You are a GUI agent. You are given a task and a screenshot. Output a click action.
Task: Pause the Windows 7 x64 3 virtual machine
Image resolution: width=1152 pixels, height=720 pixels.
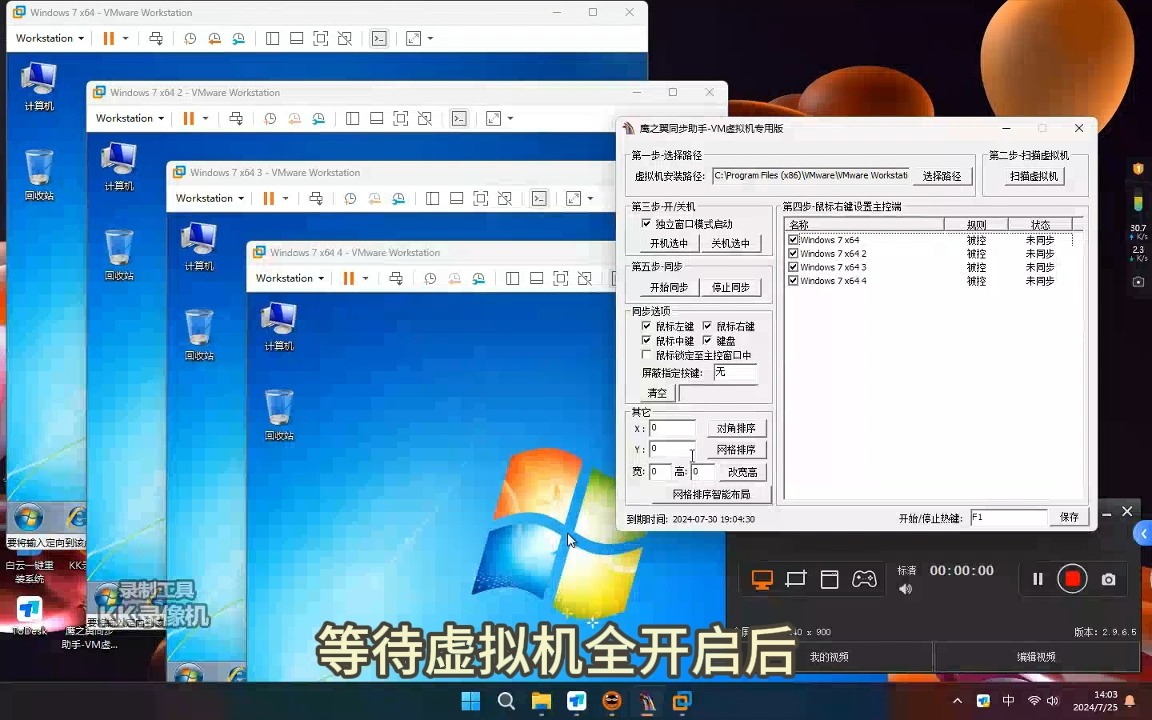(x=269, y=198)
